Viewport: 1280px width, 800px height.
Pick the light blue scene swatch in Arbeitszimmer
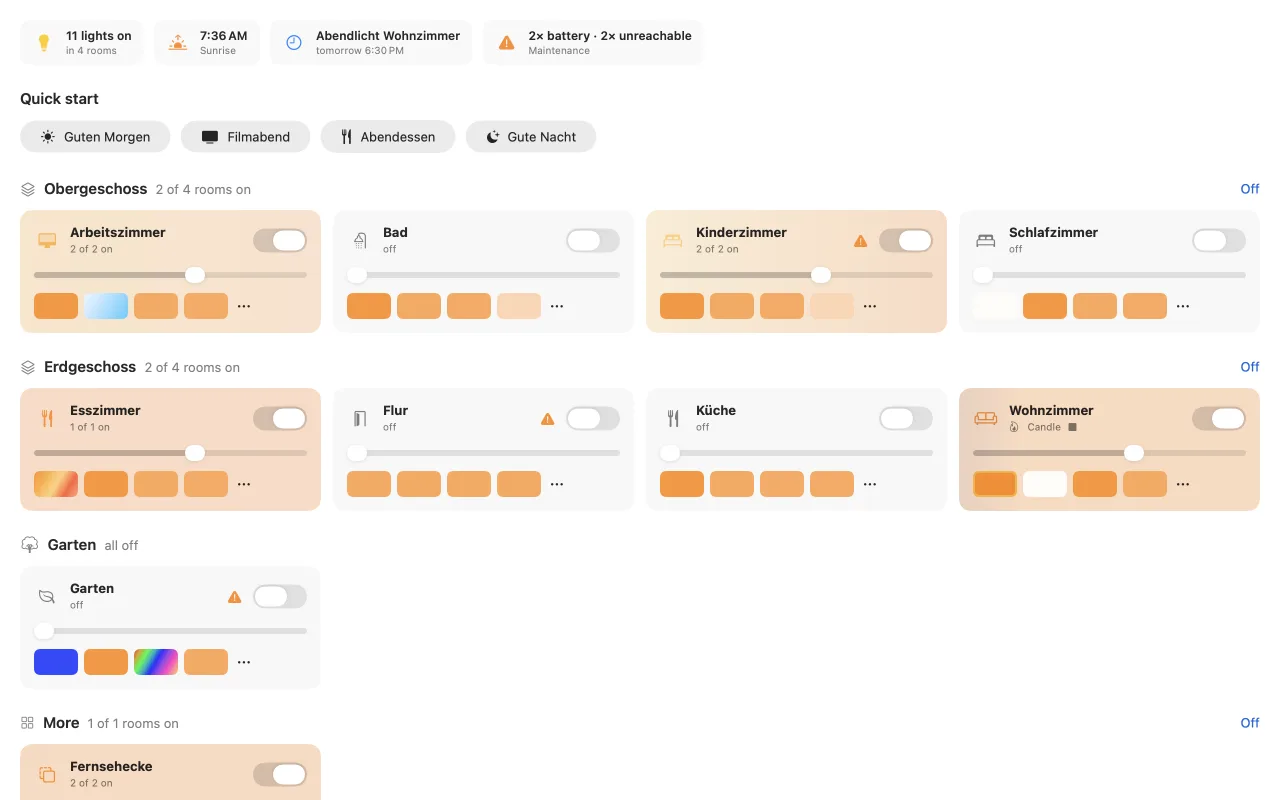[106, 306]
